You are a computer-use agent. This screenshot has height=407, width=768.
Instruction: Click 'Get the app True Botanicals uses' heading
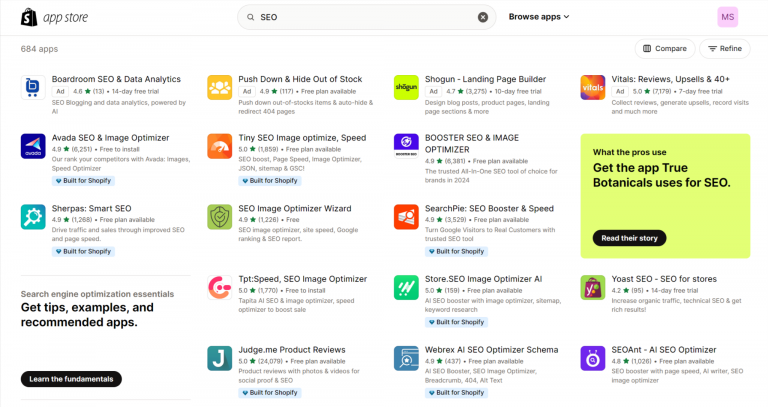pyautogui.click(x=662, y=175)
